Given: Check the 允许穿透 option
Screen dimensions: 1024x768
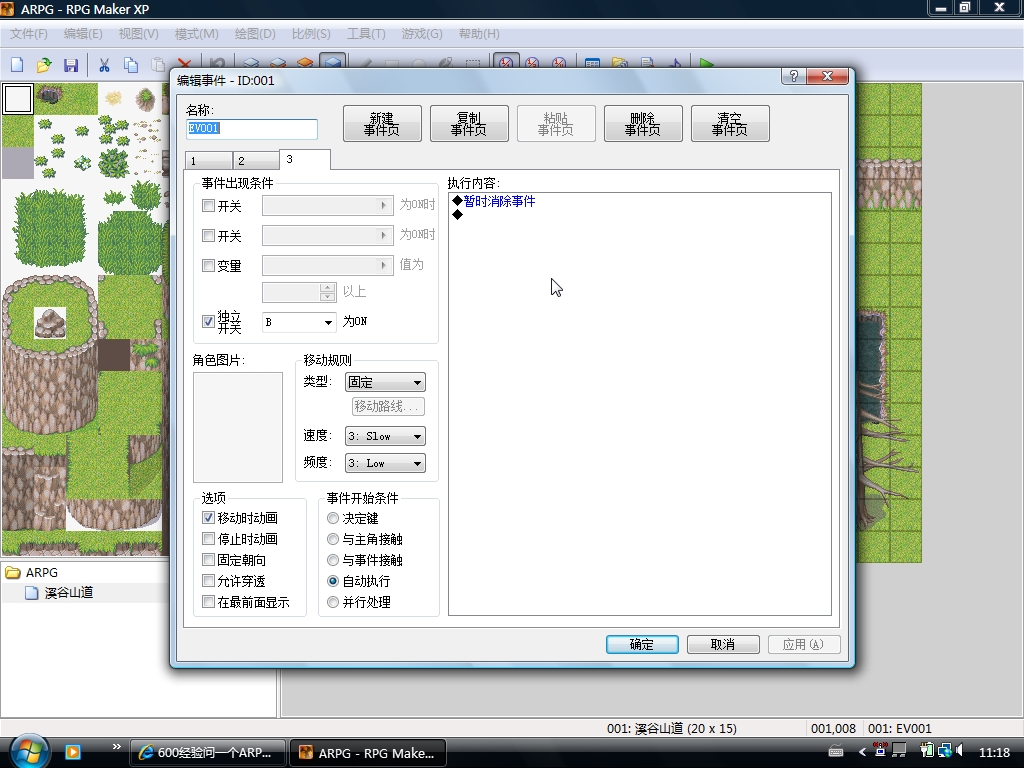Looking at the screenshot, I should pyautogui.click(x=208, y=581).
